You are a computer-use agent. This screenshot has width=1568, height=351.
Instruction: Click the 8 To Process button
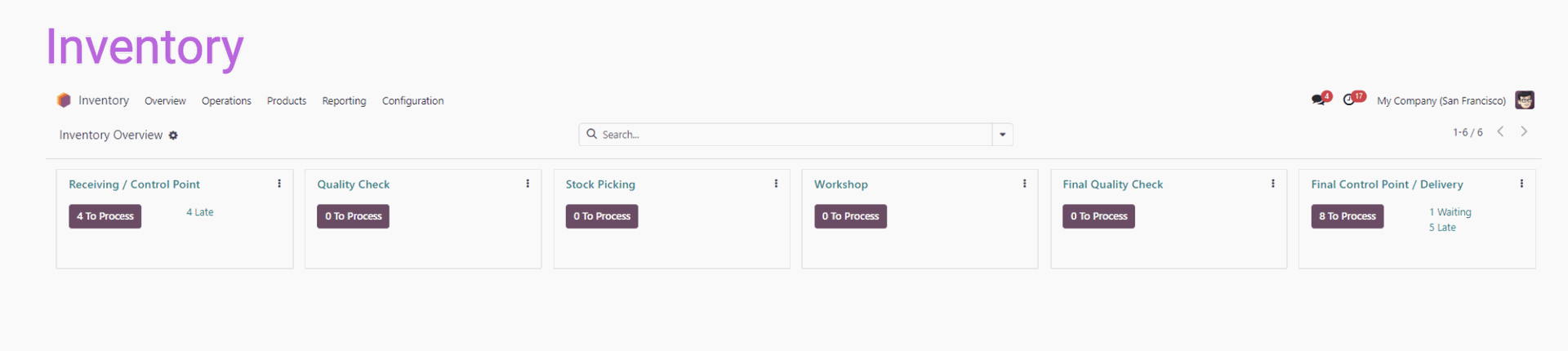1347,216
